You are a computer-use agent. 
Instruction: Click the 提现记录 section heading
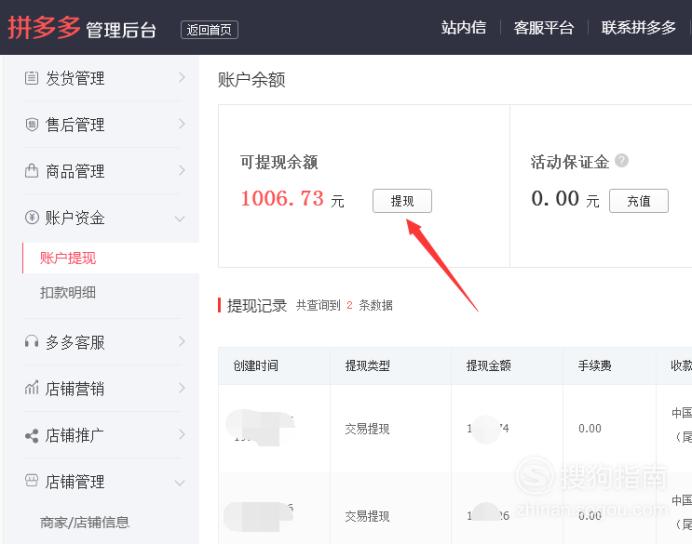pyautogui.click(x=257, y=305)
